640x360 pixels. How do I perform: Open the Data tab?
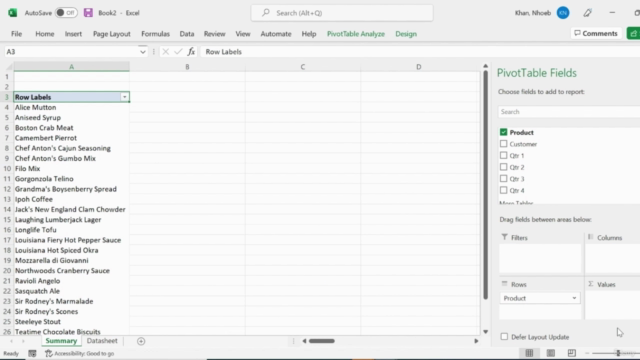[x=187, y=34]
